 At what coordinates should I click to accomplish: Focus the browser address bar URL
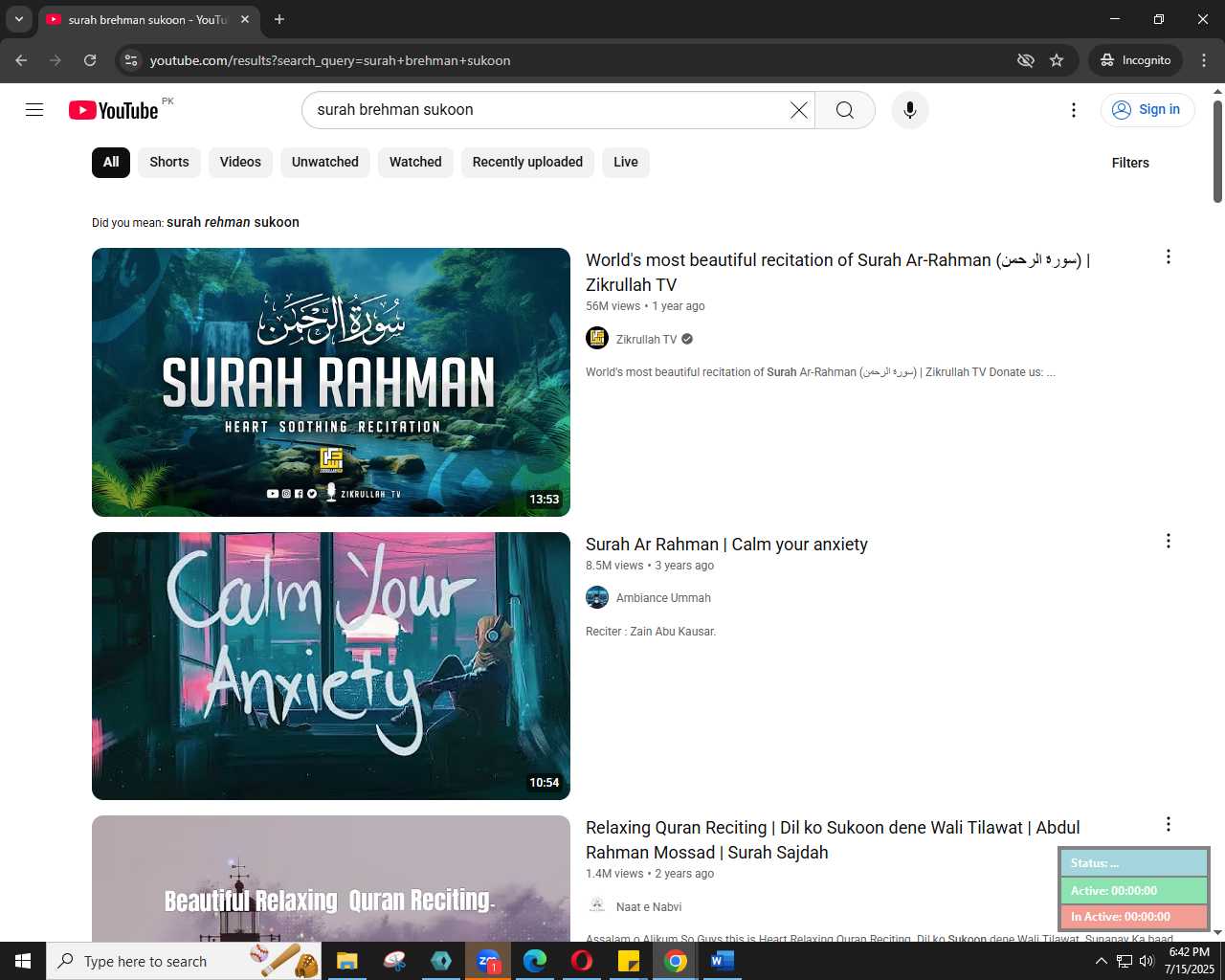(x=330, y=60)
